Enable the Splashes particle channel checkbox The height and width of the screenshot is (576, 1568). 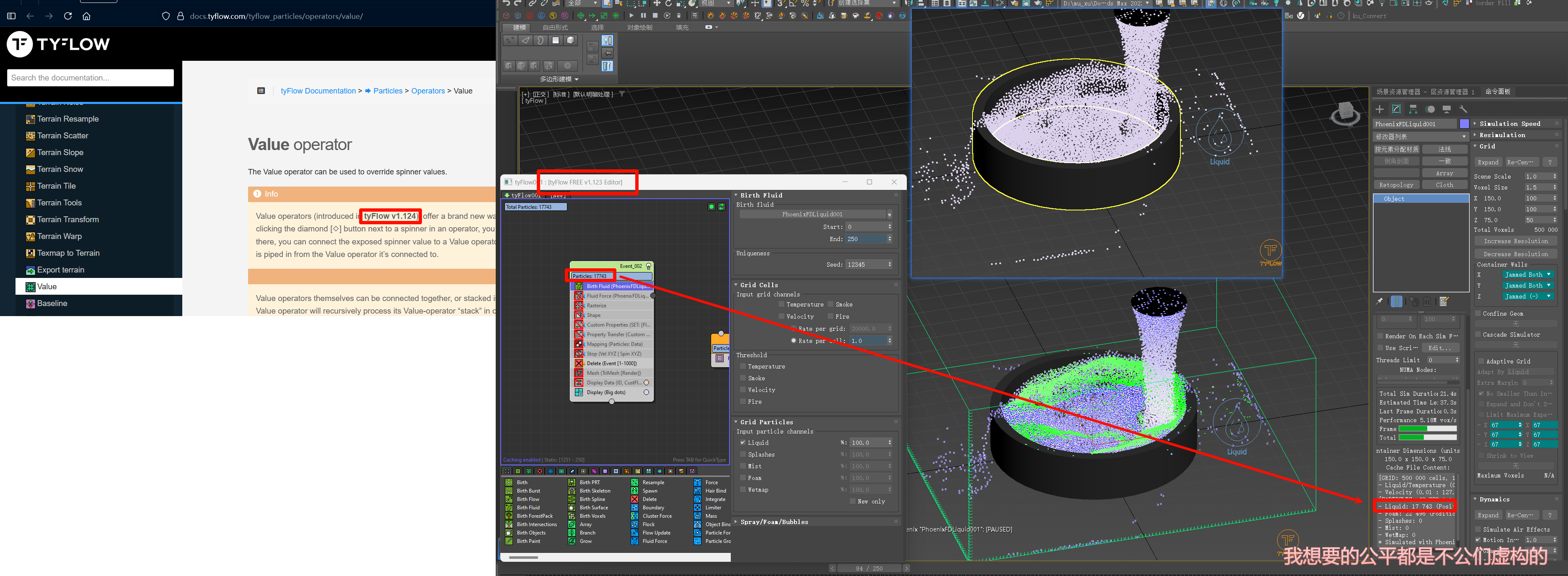pyautogui.click(x=743, y=454)
